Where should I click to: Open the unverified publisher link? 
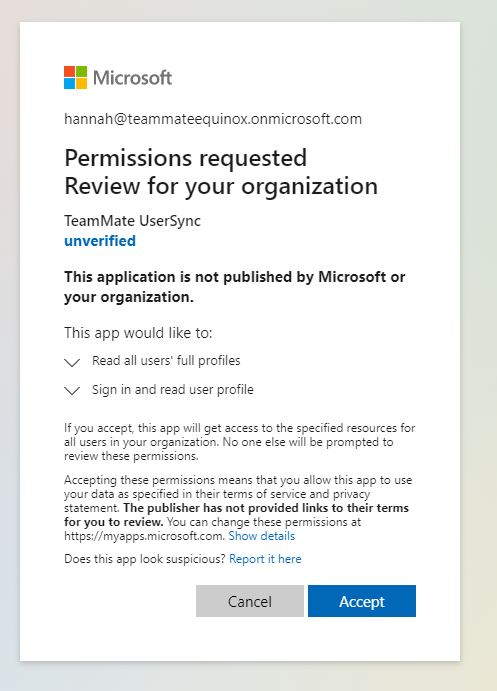[x=100, y=241]
